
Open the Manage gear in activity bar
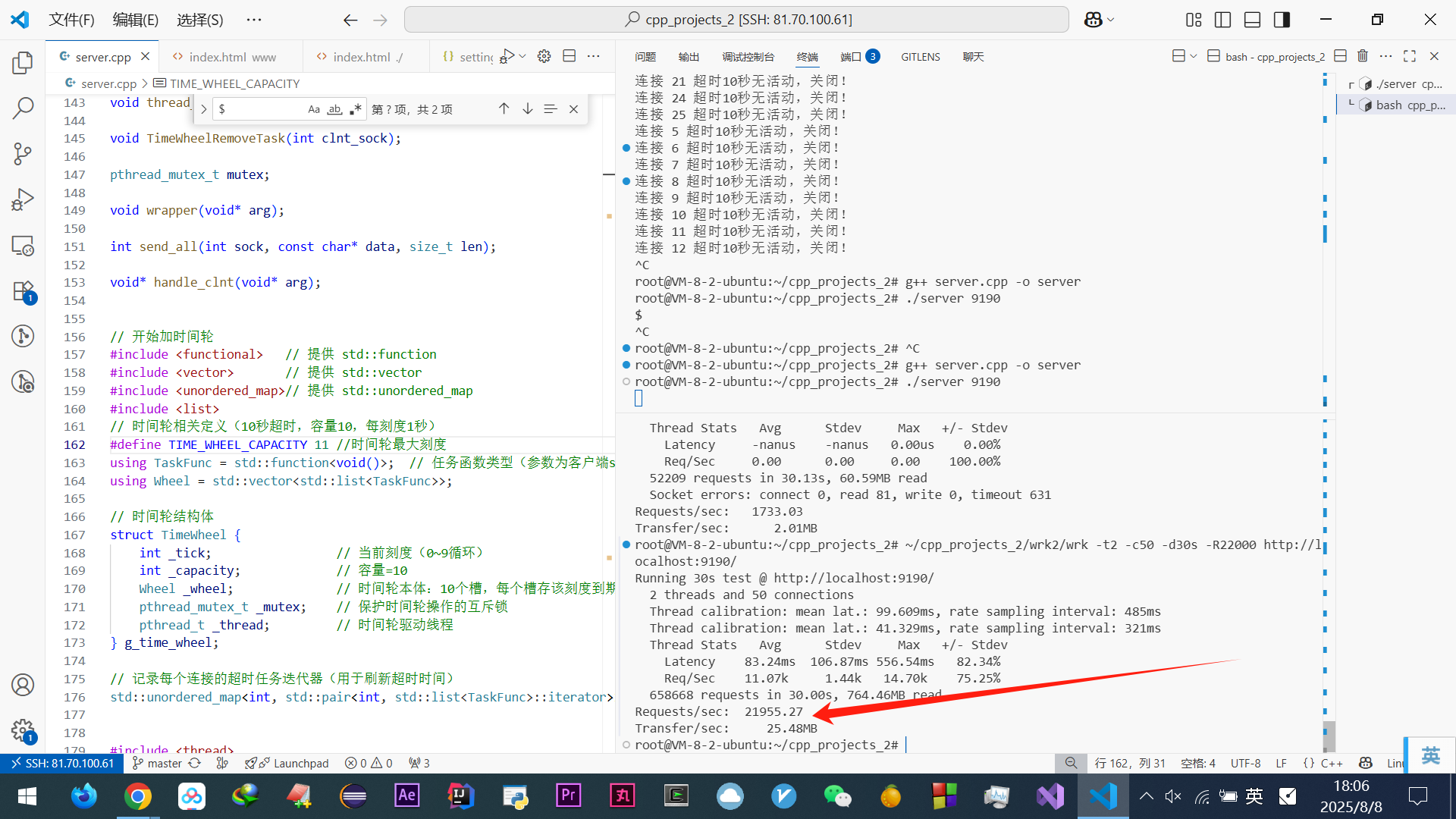[x=23, y=730]
